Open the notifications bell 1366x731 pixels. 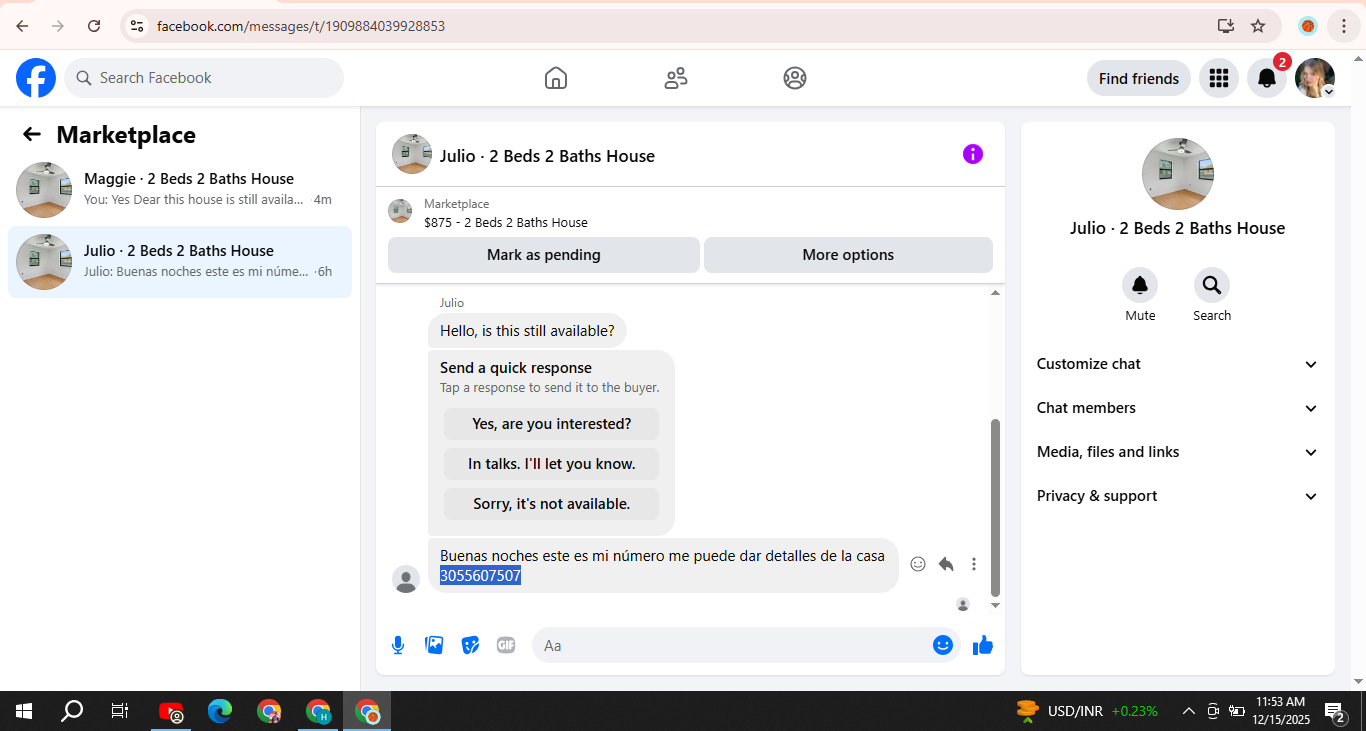pos(1267,78)
